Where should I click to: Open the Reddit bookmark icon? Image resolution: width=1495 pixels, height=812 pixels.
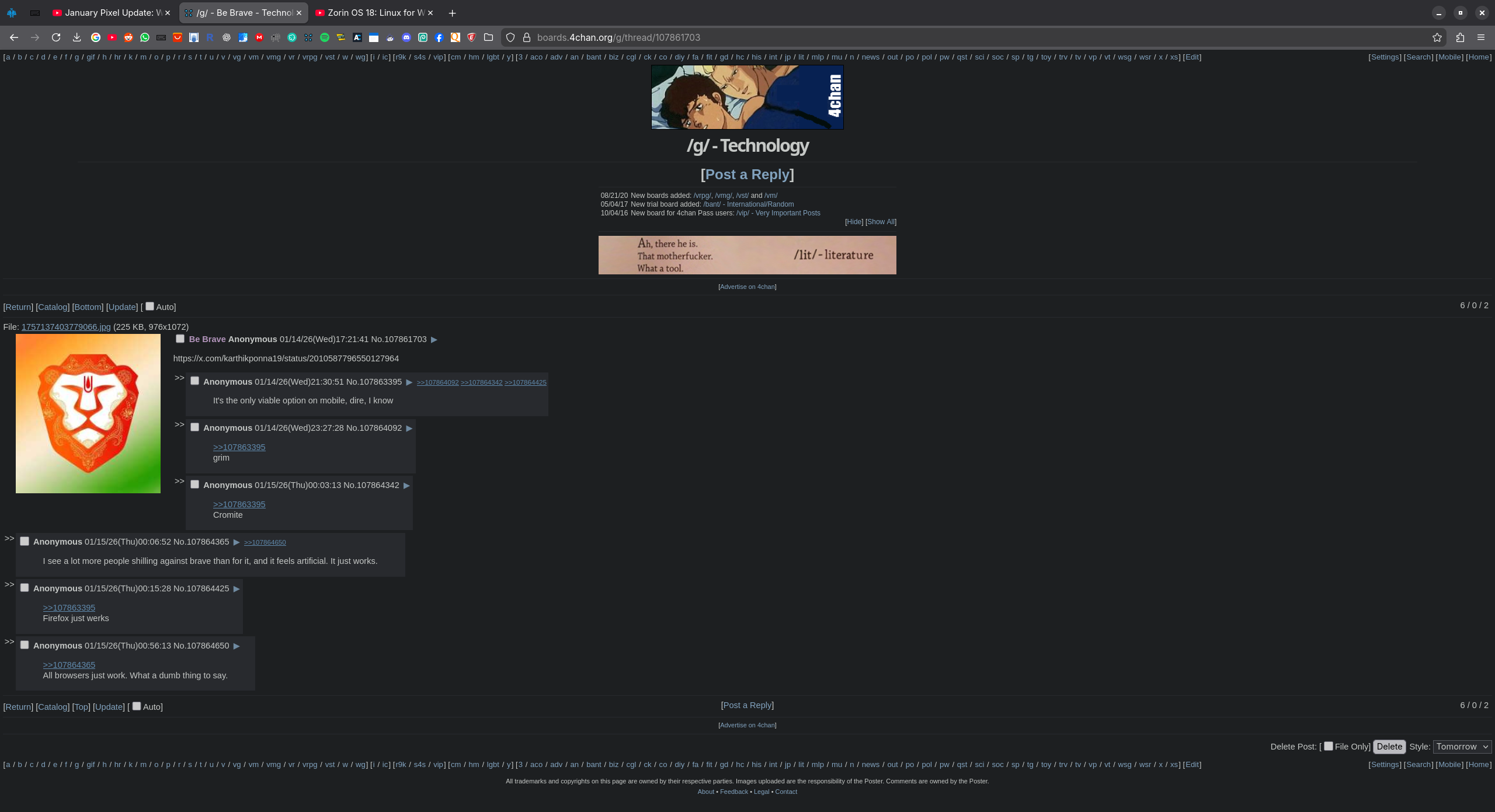[128, 37]
